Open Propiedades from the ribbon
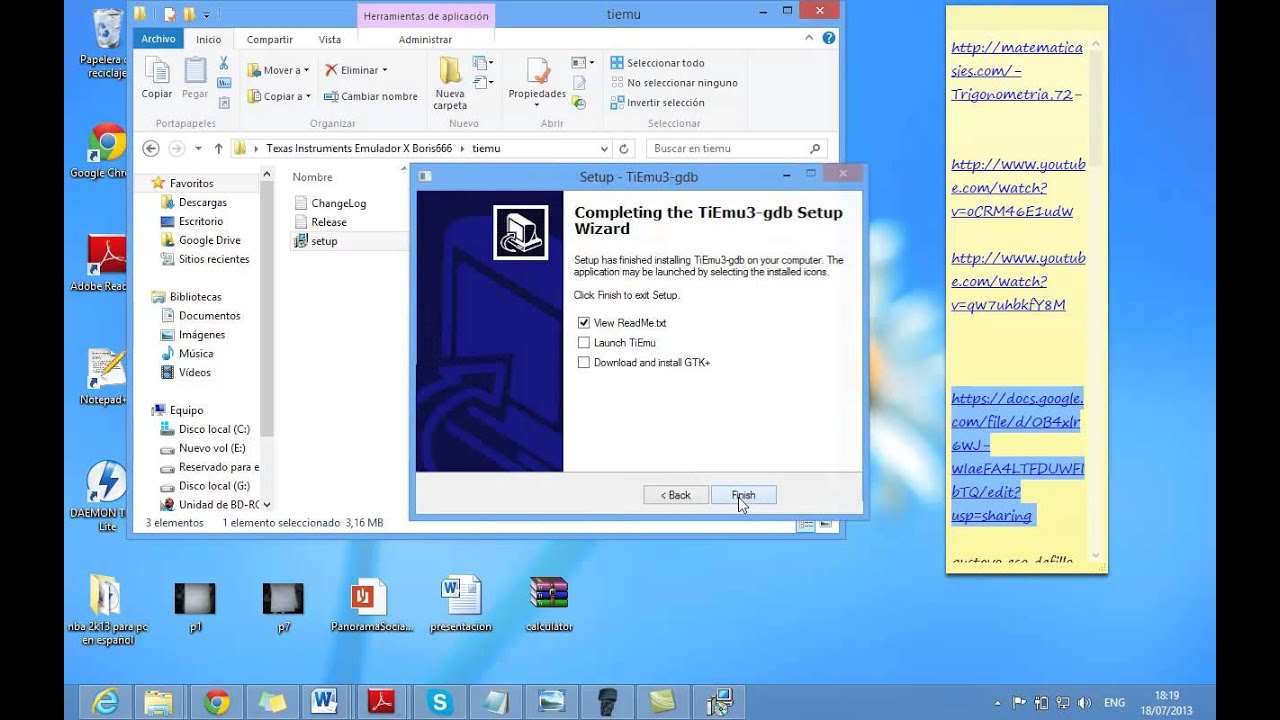The image size is (1280, 720). tap(537, 83)
